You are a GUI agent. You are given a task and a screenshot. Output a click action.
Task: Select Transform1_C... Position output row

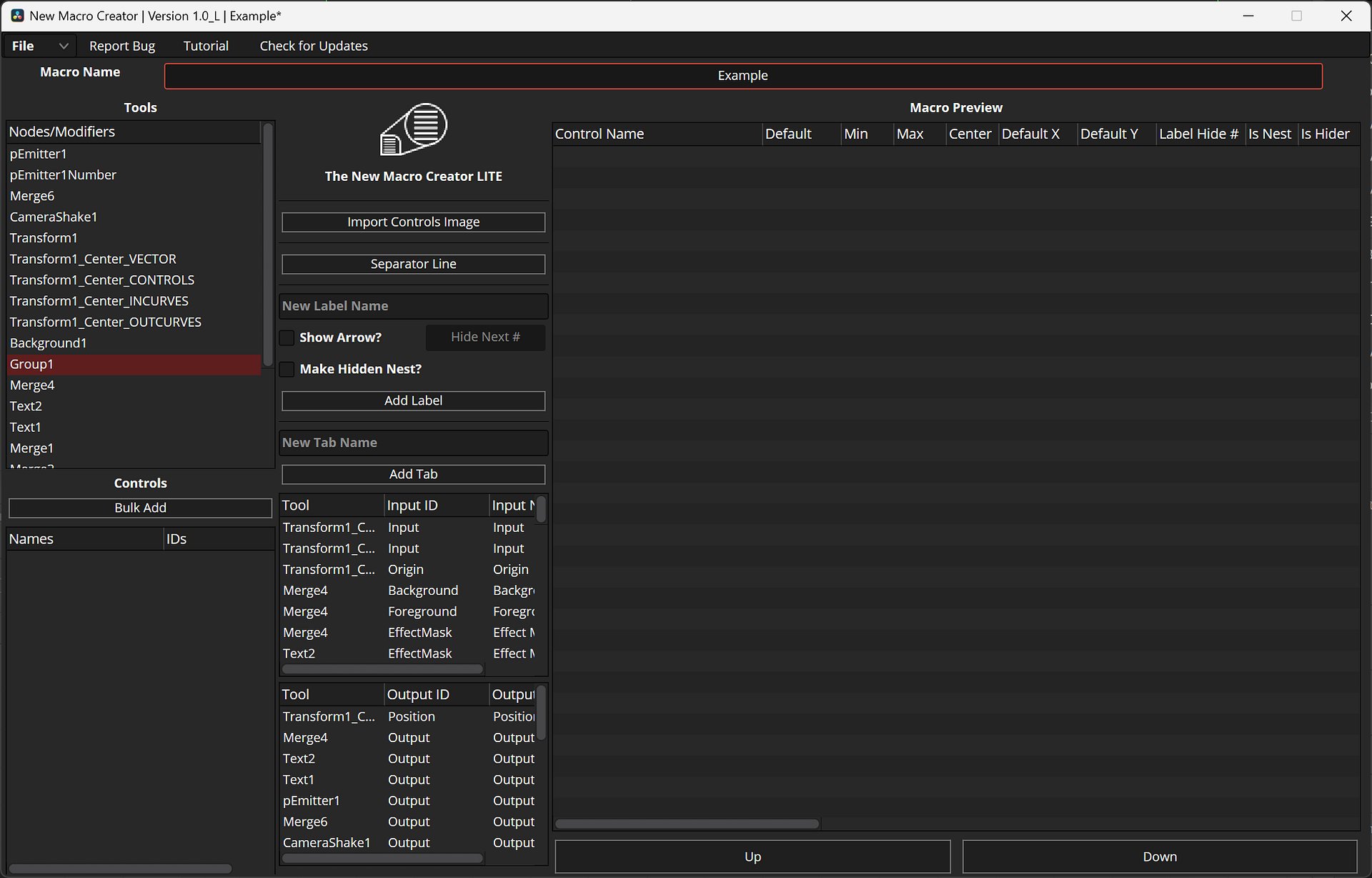click(407, 717)
